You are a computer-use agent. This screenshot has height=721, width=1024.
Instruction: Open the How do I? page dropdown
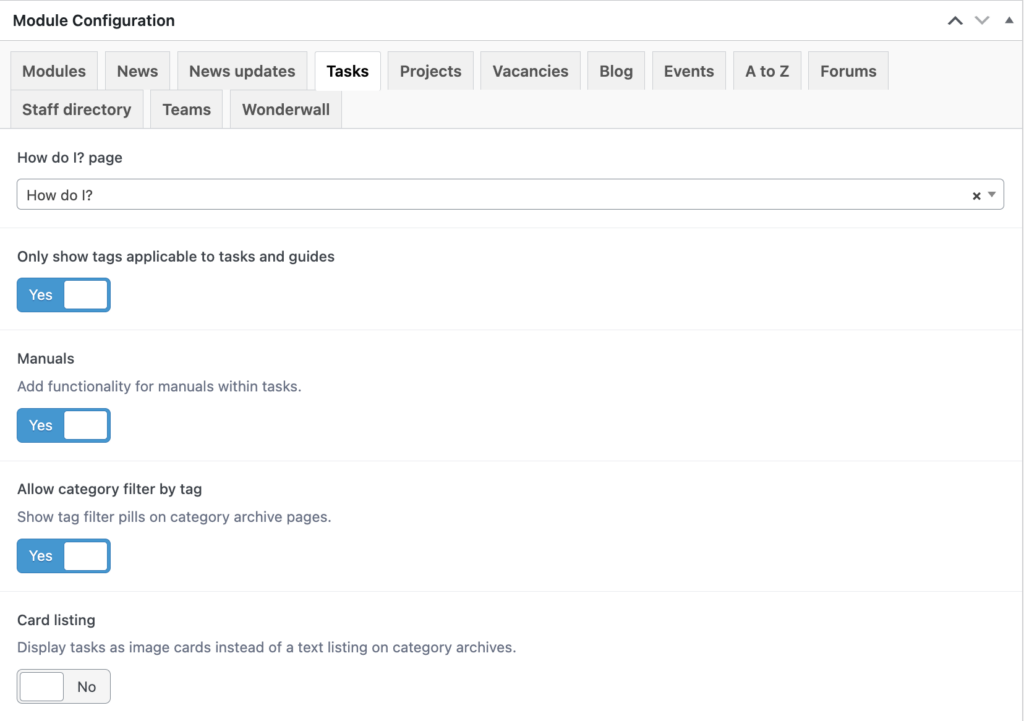992,195
